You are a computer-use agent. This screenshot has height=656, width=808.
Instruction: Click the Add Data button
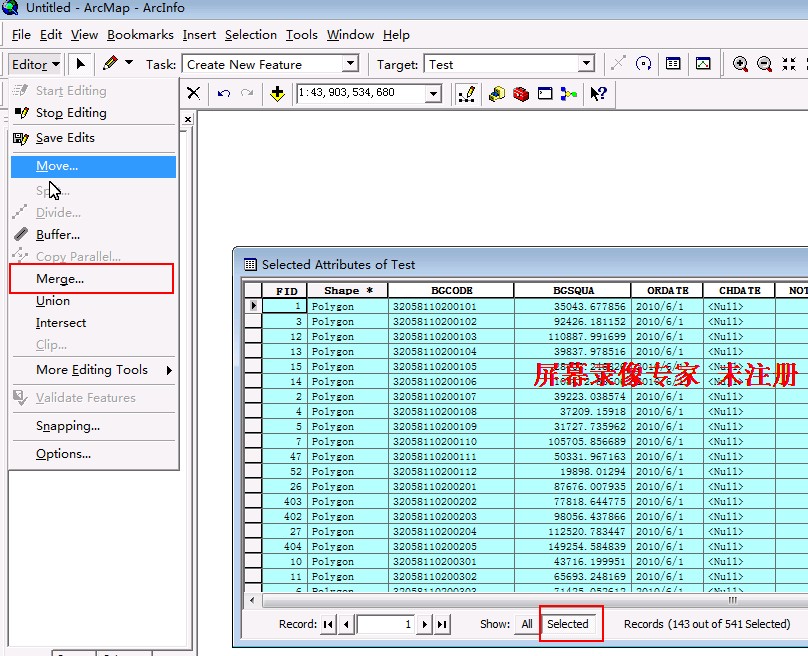(x=277, y=94)
